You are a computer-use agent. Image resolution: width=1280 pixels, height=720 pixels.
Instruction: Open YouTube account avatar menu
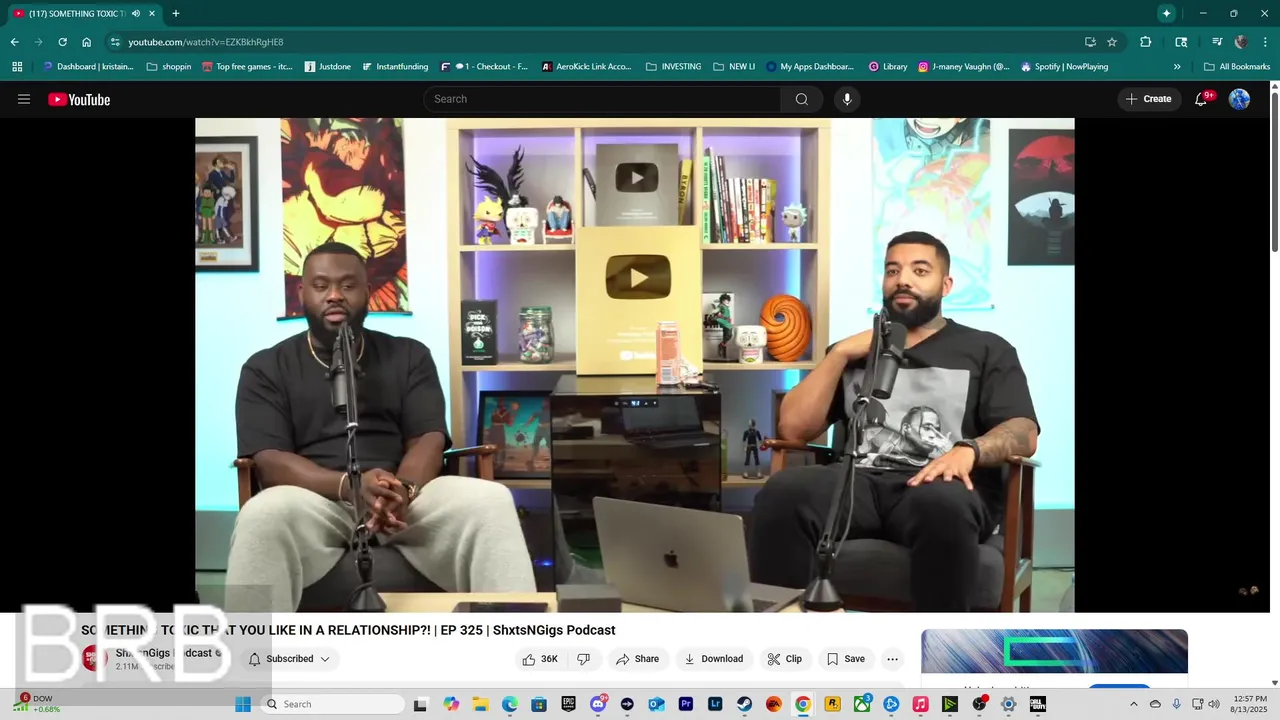[1239, 99]
